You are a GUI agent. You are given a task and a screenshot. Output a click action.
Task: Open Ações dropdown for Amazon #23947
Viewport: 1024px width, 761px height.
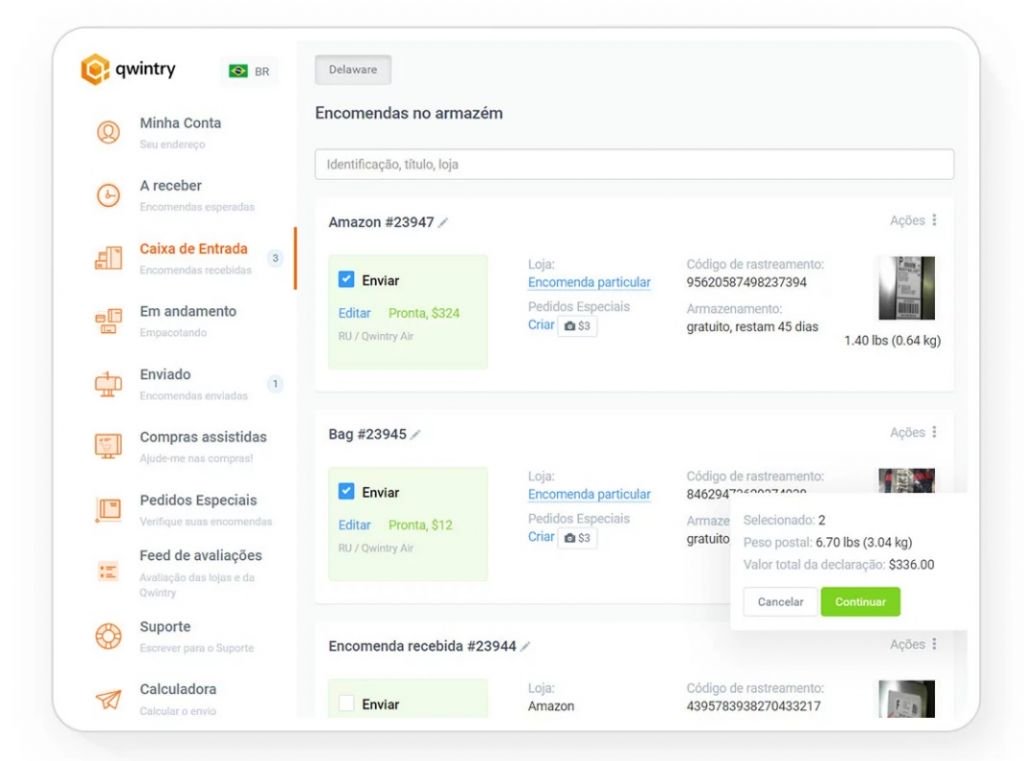[914, 220]
